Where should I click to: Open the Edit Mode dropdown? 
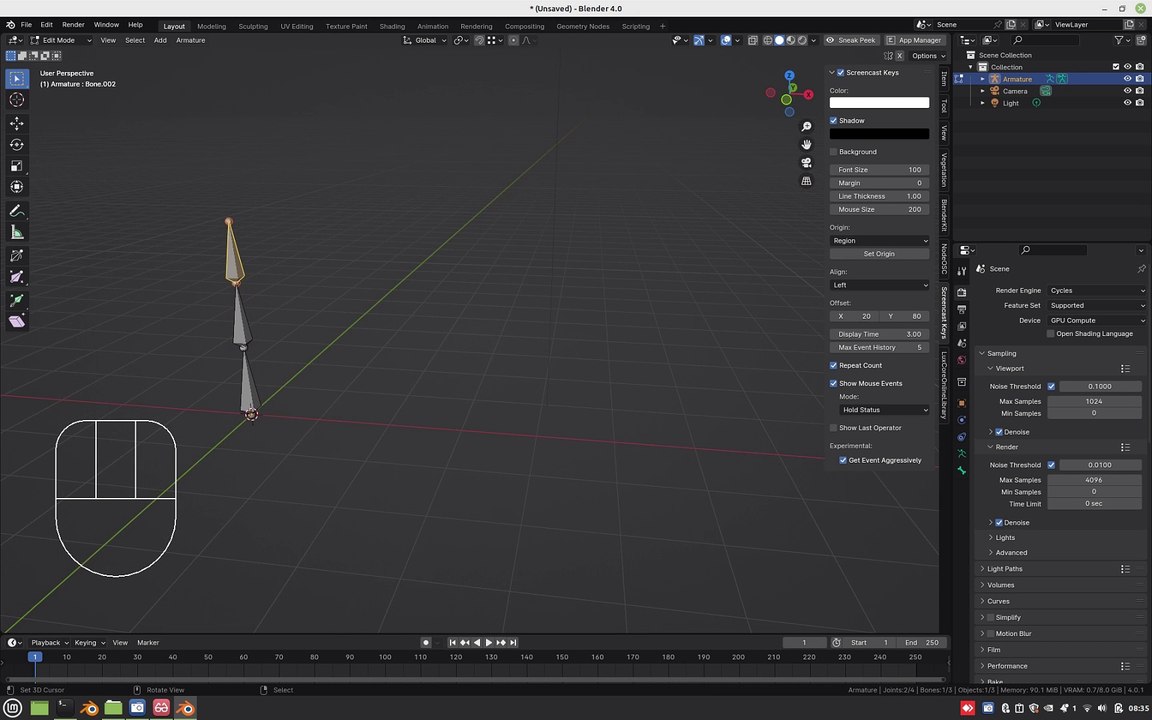[61, 40]
